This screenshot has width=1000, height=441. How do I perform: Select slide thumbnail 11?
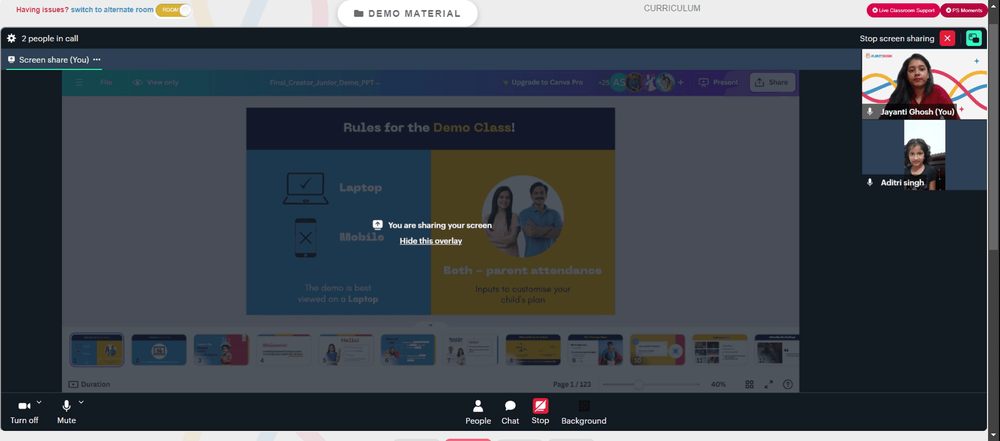click(720, 350)
